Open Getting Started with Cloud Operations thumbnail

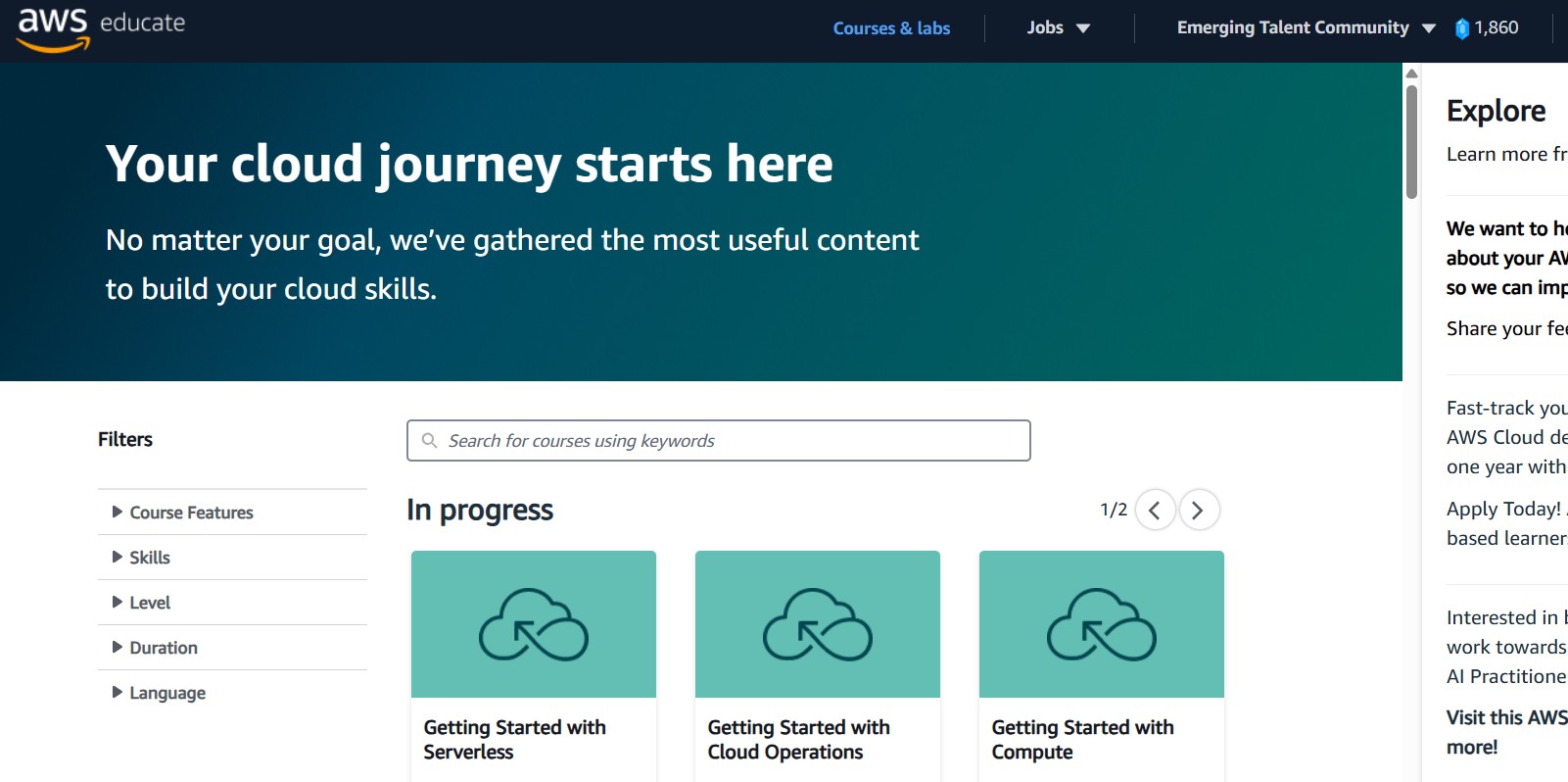tap(818, 624)
